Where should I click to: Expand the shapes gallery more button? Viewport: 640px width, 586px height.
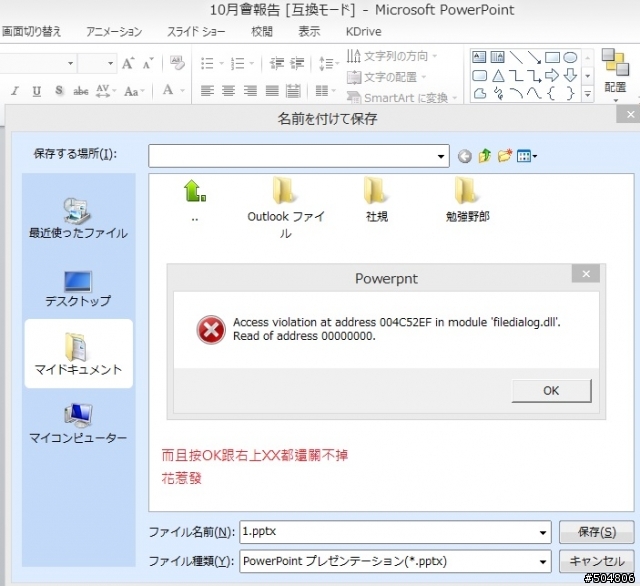(x=587, y=95)
